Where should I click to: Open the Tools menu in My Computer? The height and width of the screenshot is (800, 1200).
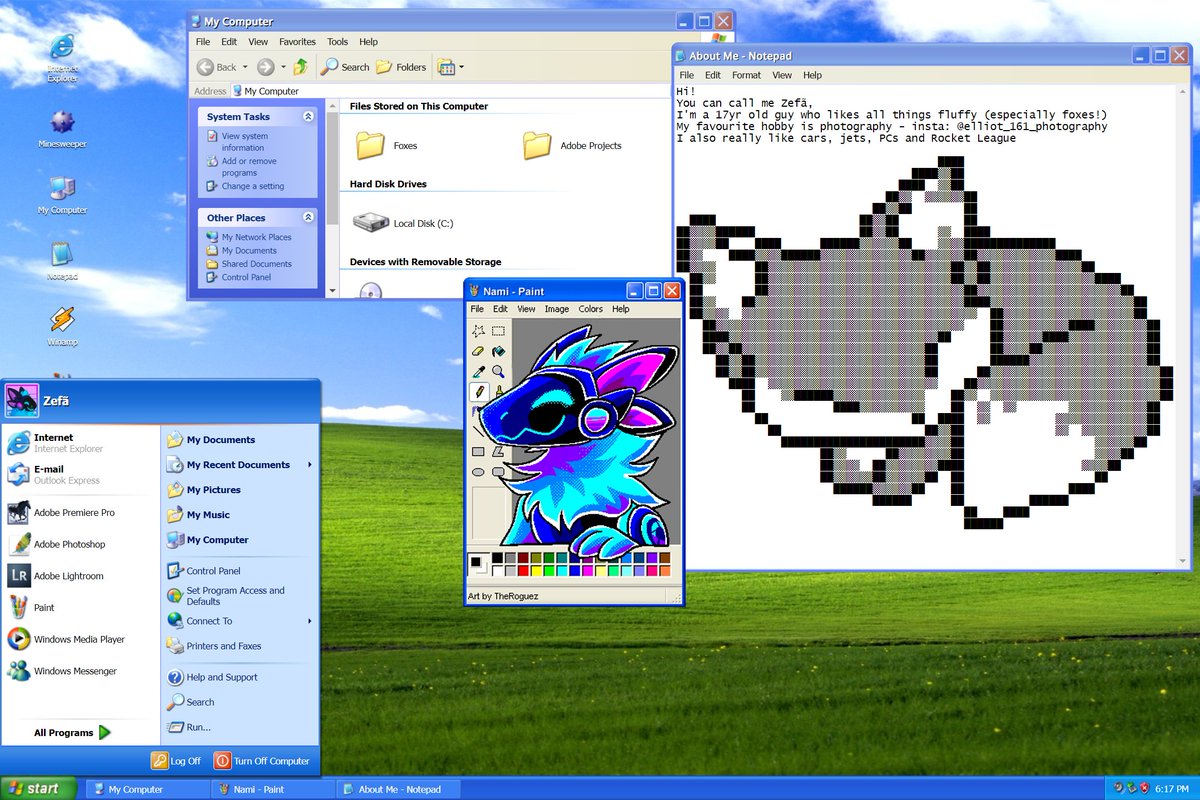(x=338, y=42)
